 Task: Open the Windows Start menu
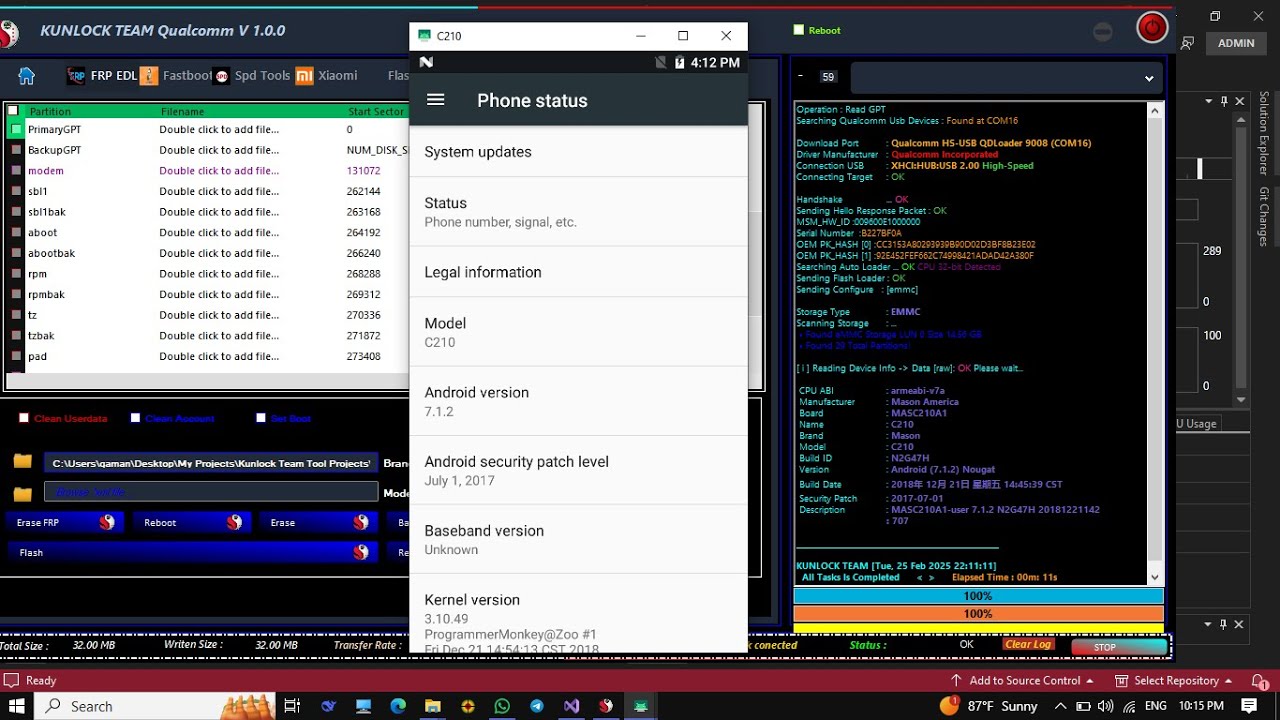tap(17, 706)
